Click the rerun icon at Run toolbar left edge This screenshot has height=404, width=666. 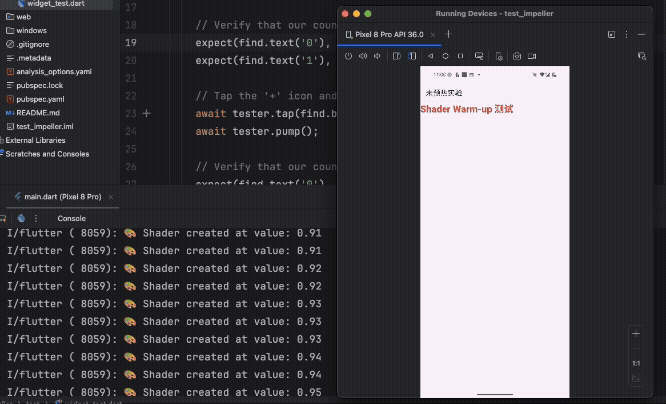[3, 218]
